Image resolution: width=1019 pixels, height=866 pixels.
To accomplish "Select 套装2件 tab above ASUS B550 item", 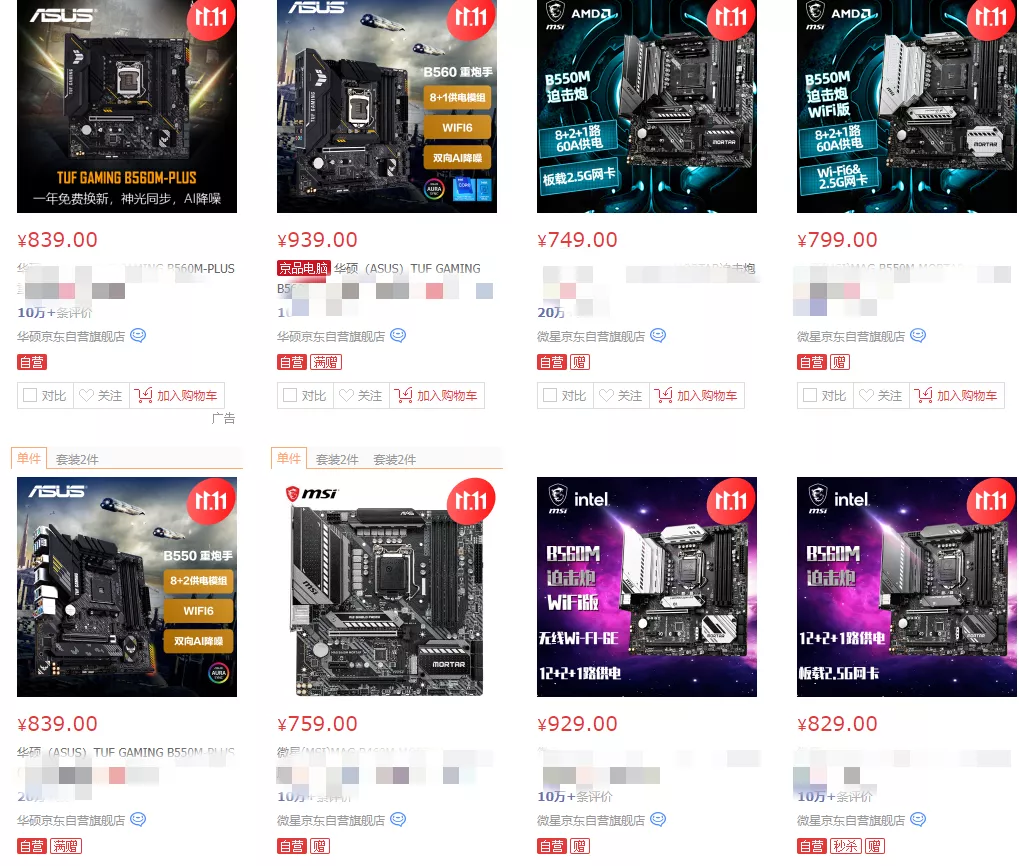I will [77, 459].
